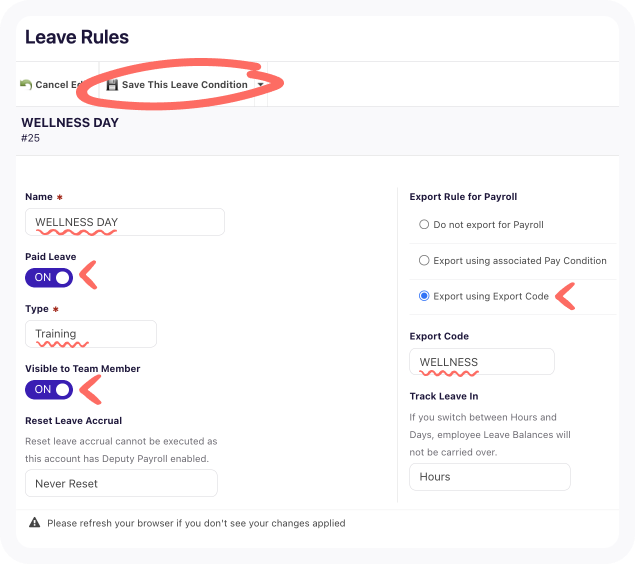Select Export using associated Pay Condition option
The height and width of the screenshot is (564, 635).
coord(424,260)
